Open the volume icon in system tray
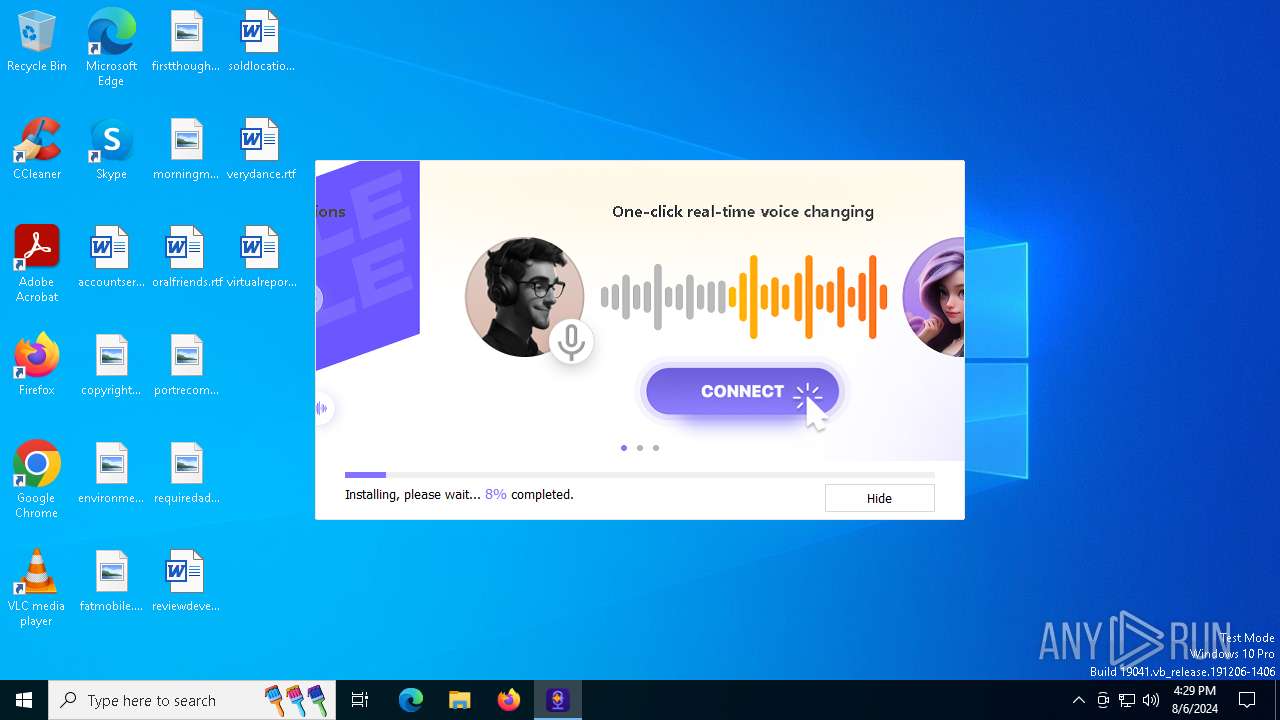The image size is (1280, 720). [1151, 700]
